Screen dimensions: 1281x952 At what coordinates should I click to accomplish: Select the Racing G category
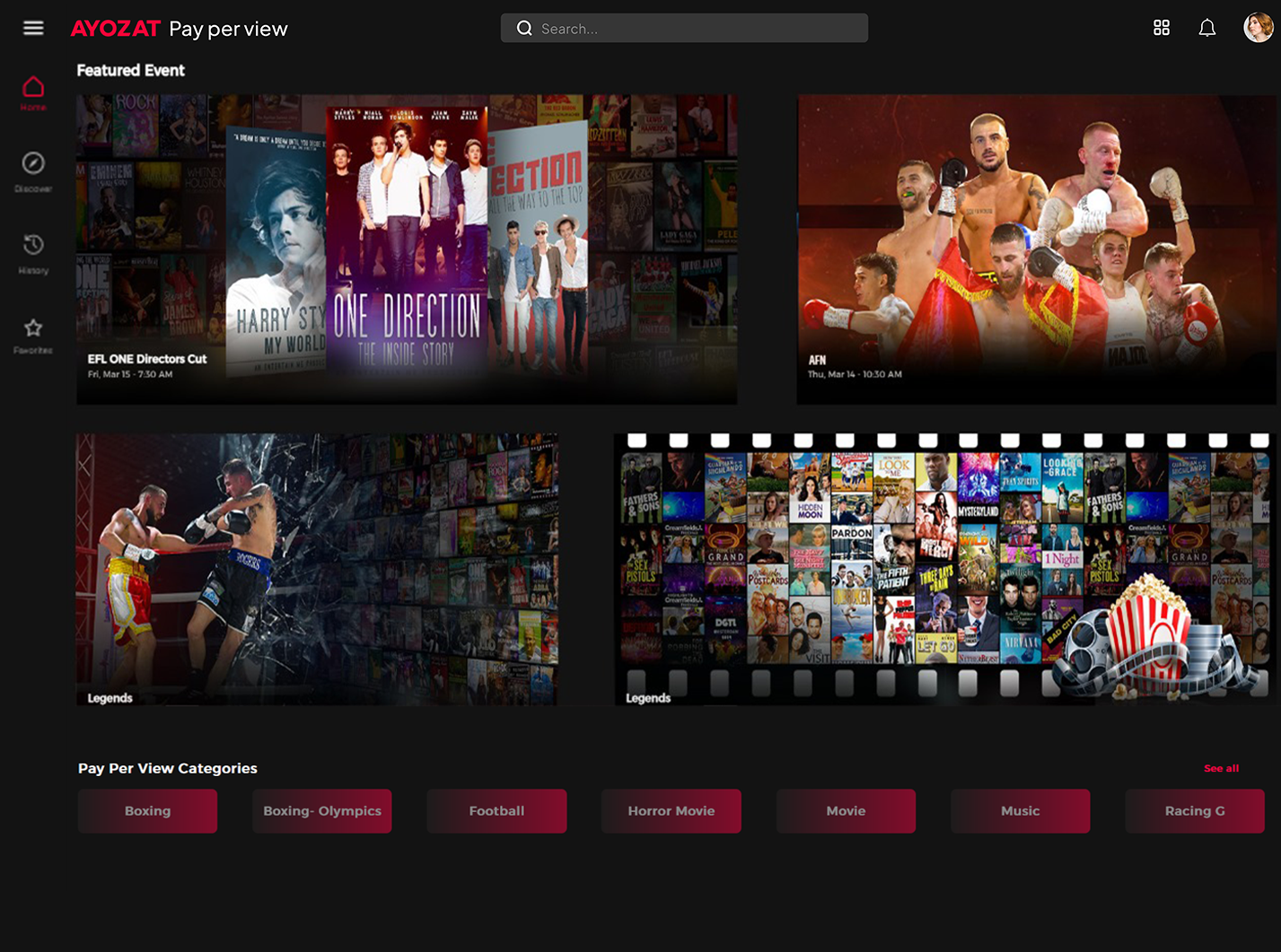(1195, 811)
